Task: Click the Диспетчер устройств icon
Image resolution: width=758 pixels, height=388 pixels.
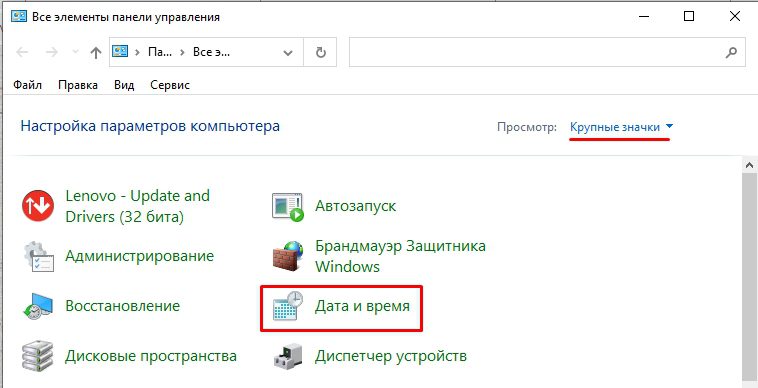Action: pos(288,357)
